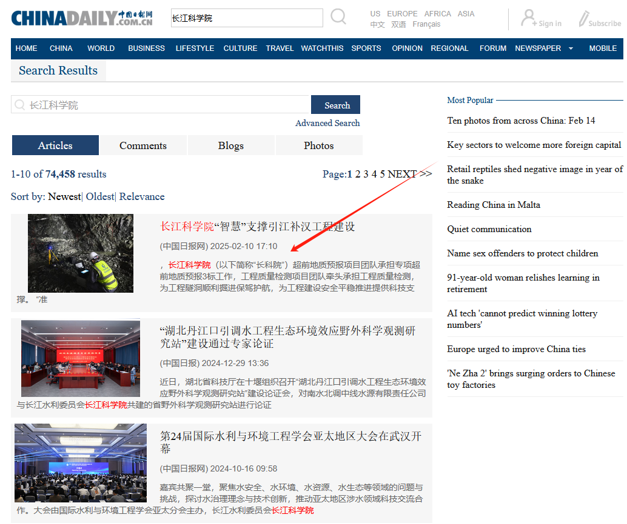The height and width of the screenshot is (524, 627).
Task: Open 'Key sectors to welcome more foreign capital'
Action: point(534,145)
